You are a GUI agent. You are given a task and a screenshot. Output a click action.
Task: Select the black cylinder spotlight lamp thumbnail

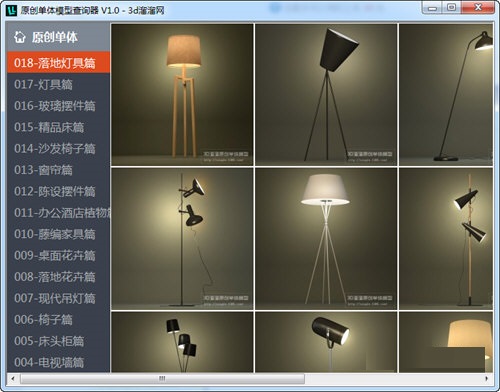326,342
